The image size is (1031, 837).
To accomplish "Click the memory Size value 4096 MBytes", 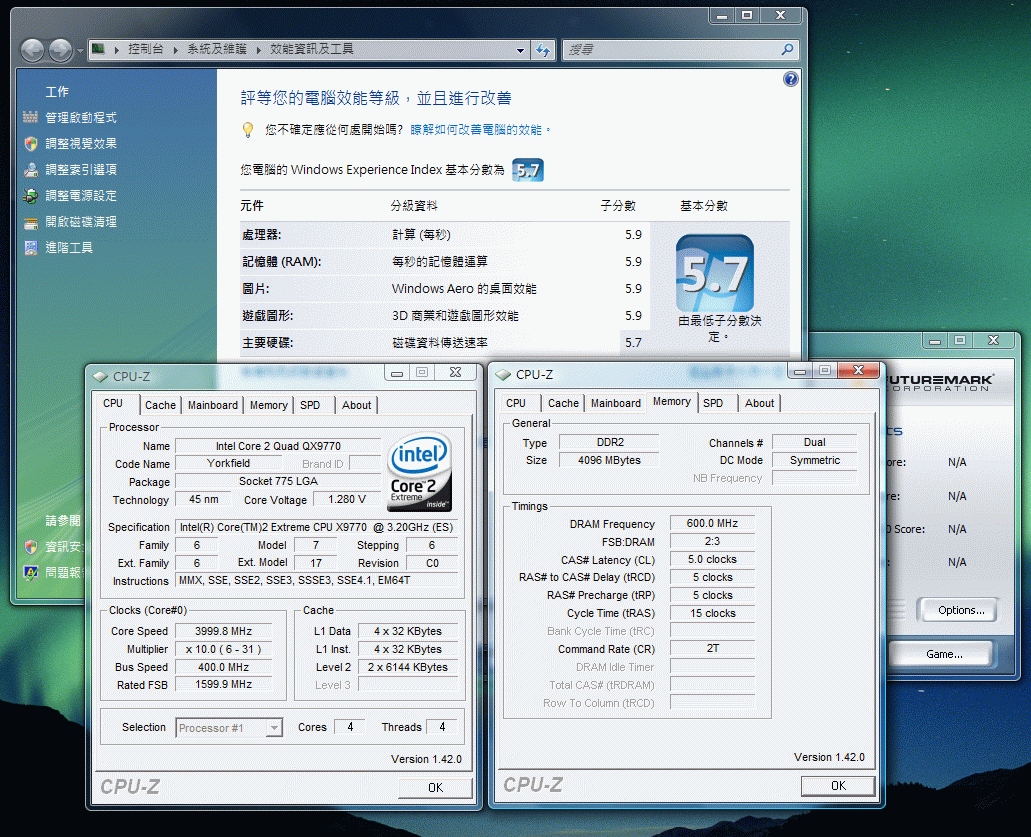I will pos(609,460).
